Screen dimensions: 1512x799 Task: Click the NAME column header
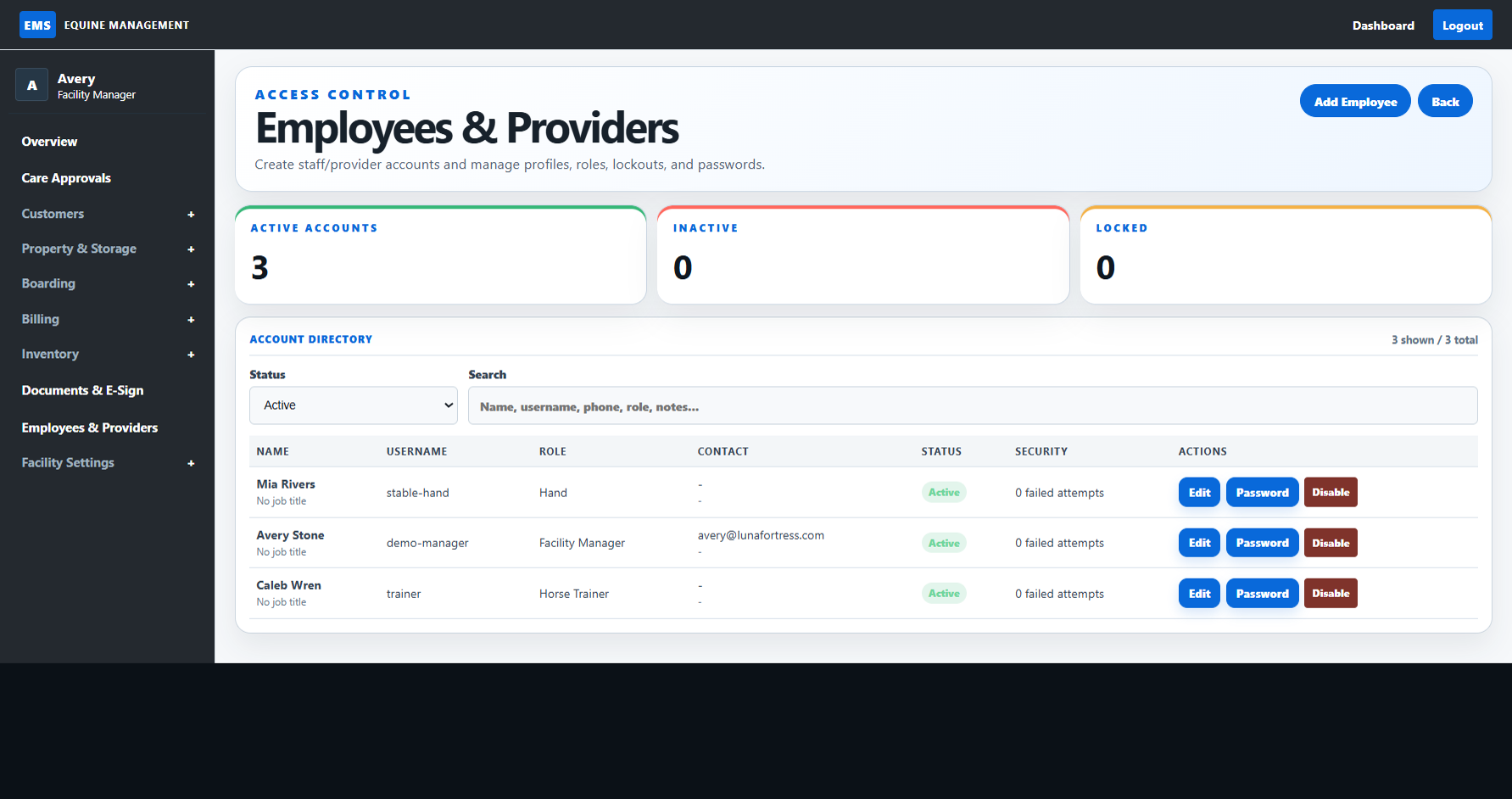coord(273,451)
